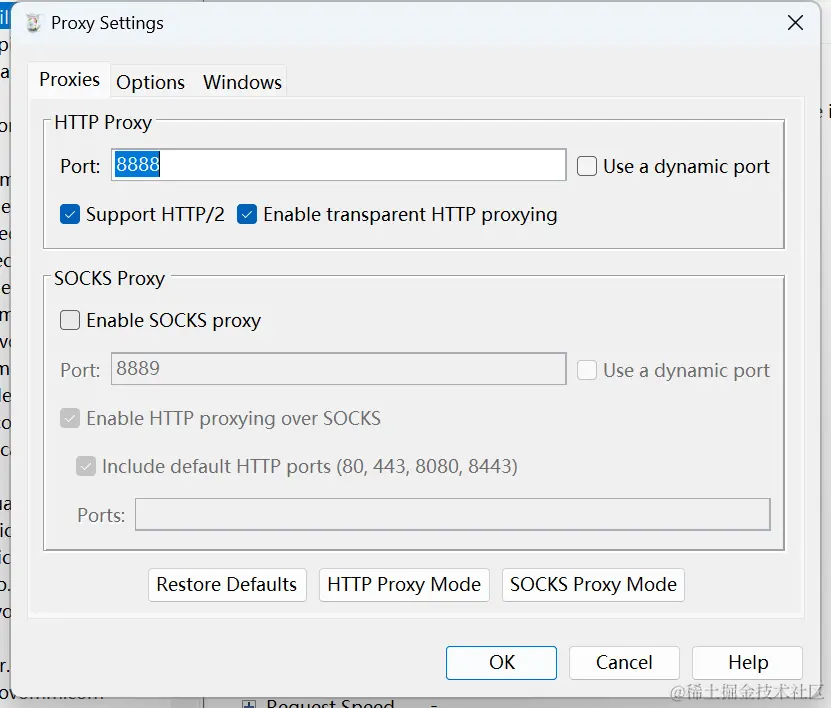Click the Charles icon in the title bar

click(x=33, y=23)
